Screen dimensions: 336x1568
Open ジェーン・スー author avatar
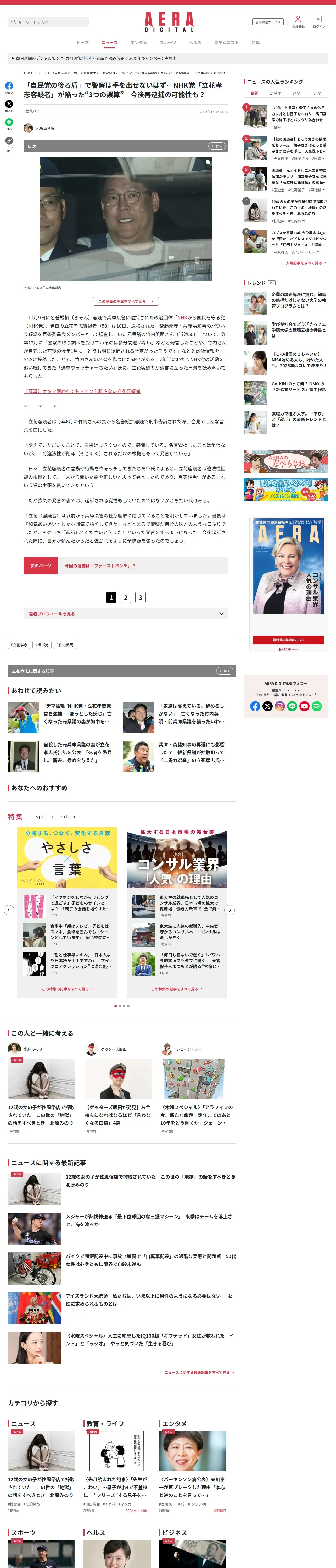pos(167,1049)
